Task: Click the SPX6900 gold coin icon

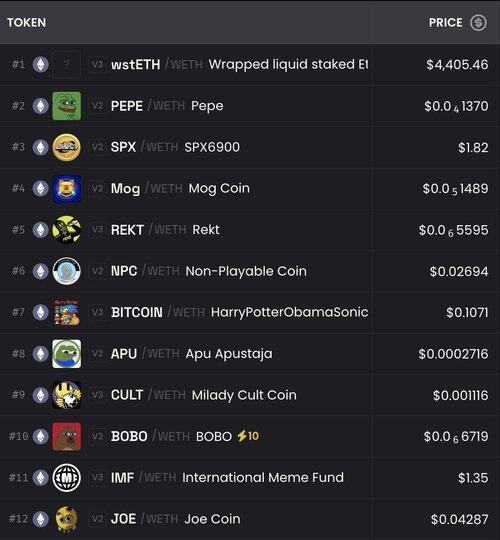Action: click(66, 147)
